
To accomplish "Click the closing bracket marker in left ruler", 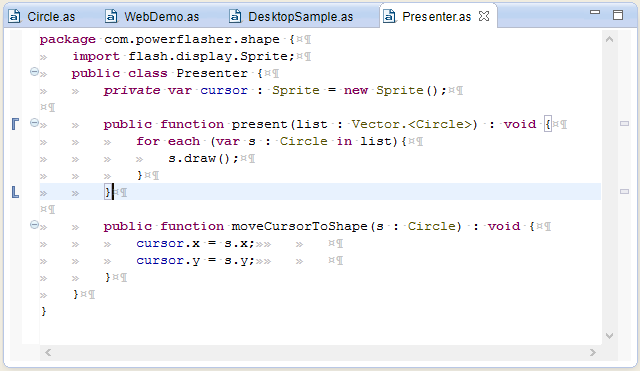I will 15,192.
